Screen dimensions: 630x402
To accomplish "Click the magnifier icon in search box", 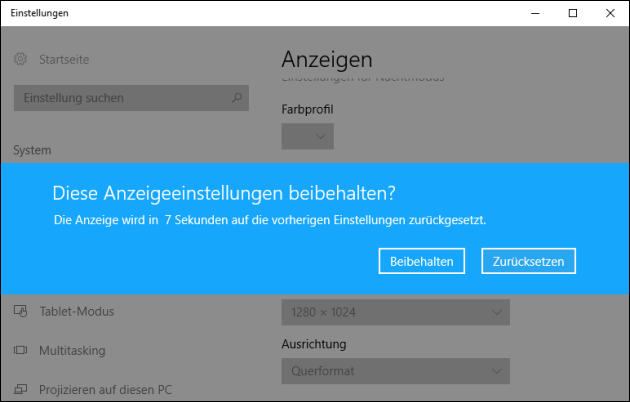I will [x=236, y=98].
